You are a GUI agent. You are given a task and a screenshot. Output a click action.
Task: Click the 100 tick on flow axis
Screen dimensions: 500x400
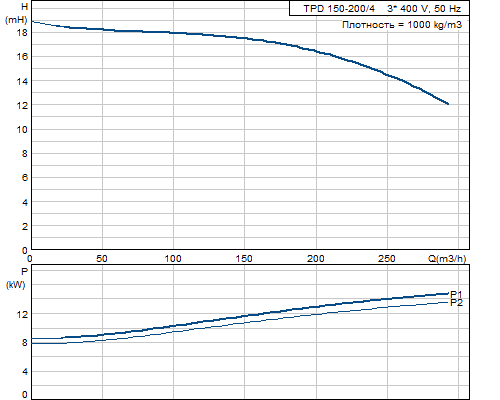pos(173,258)
